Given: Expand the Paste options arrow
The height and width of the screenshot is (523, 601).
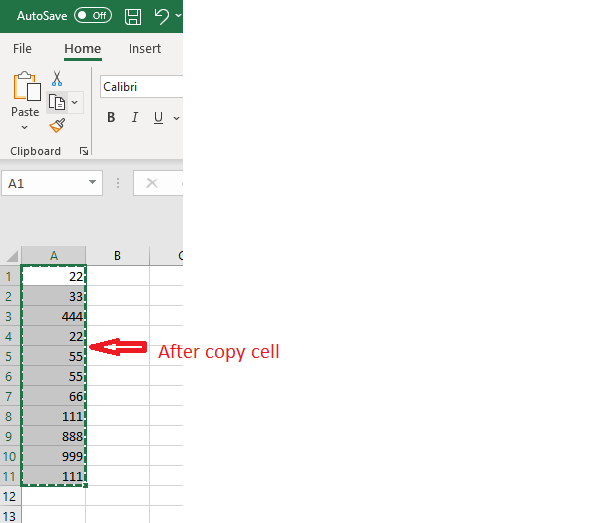Looking at the screenshot, I should coord(25,127).
